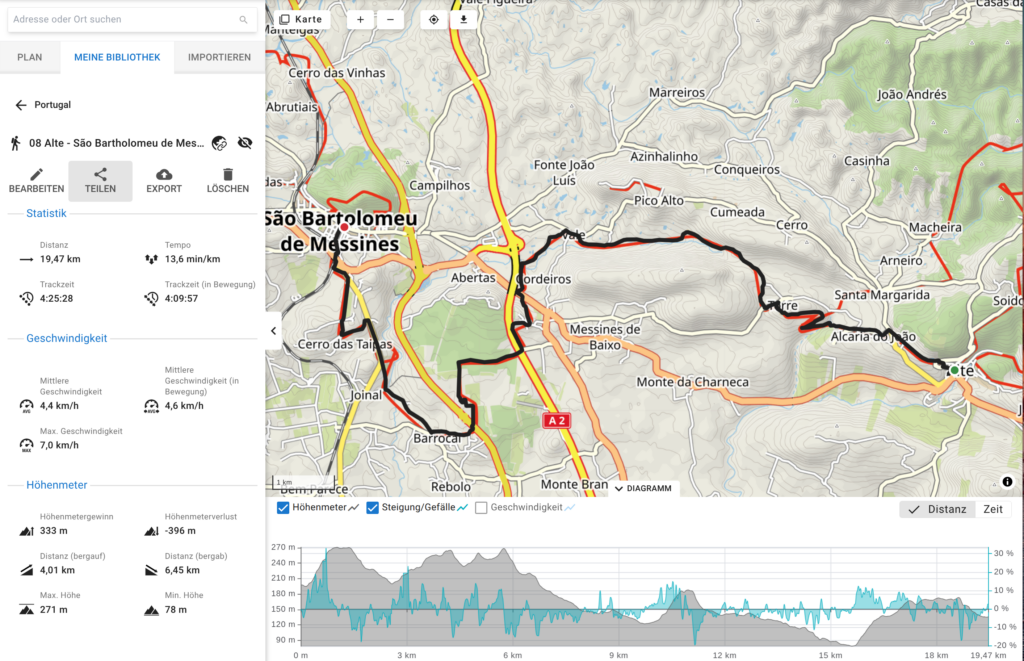Center map on my current location

coord(434,19)
